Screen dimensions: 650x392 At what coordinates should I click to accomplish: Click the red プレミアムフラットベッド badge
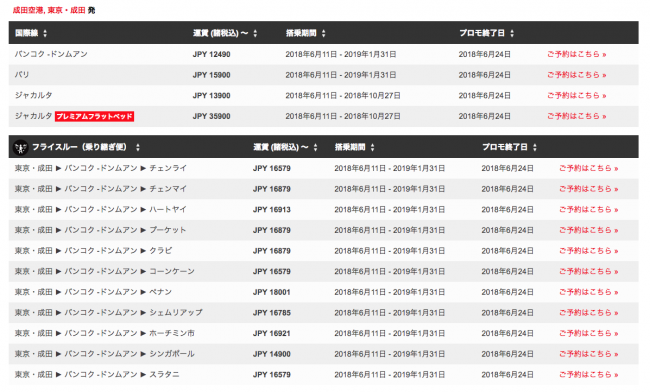pyautogui.click(x=95, y=116)
